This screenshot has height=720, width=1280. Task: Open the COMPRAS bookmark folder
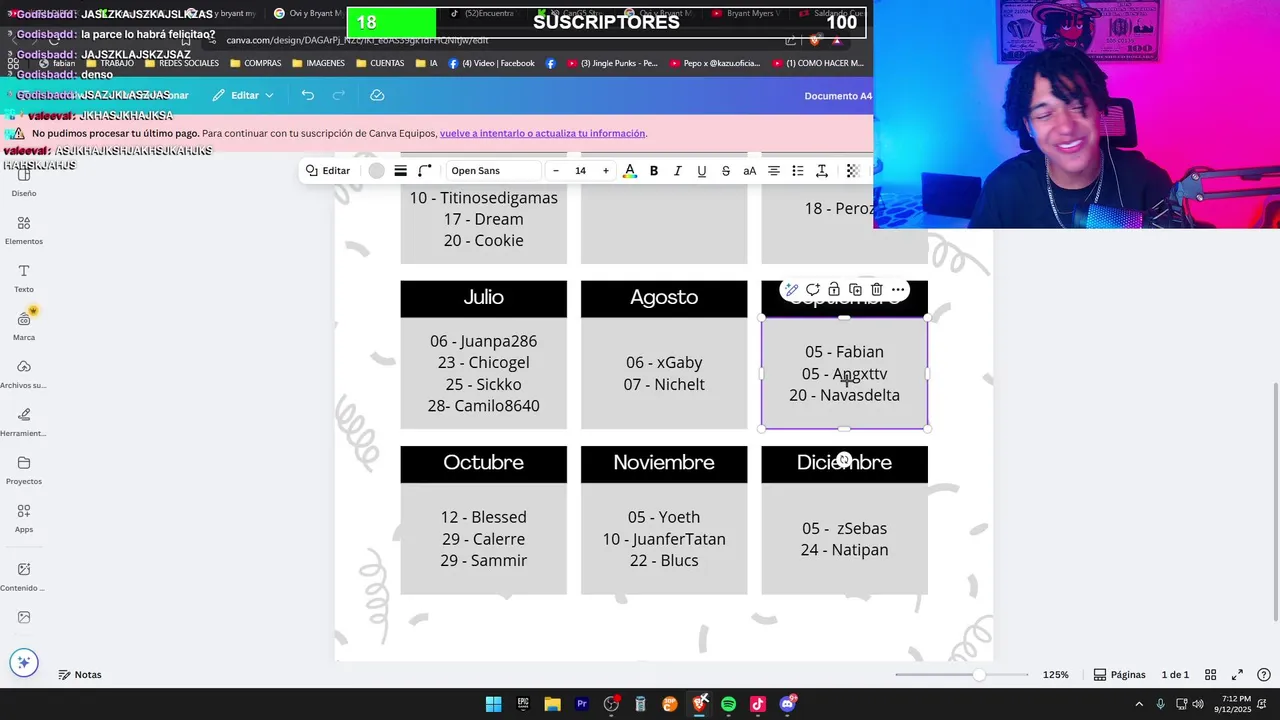[256, 63]
